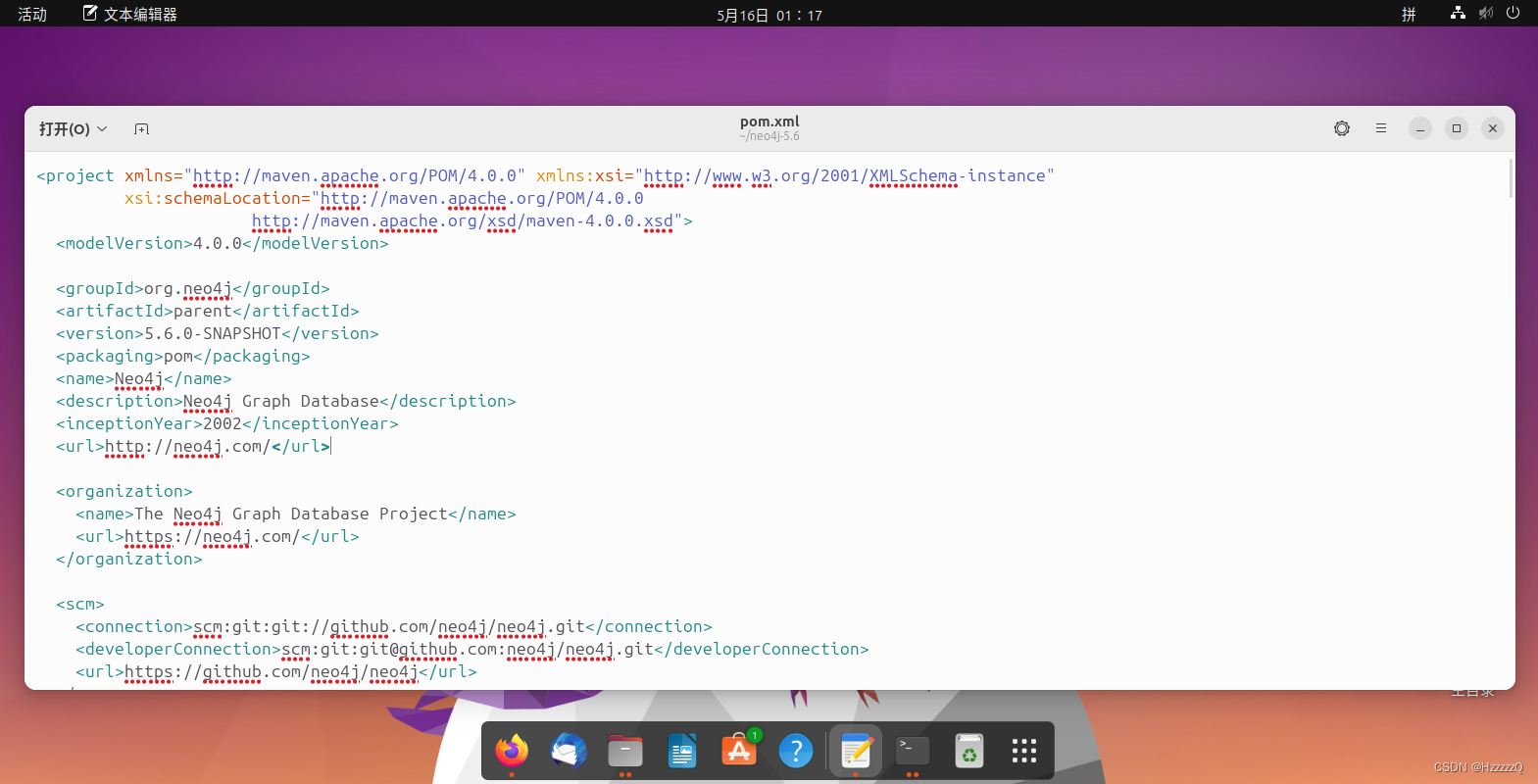Expand the recent files dropdown arrow
This screenshot has height=784, width=1538.
102,129
